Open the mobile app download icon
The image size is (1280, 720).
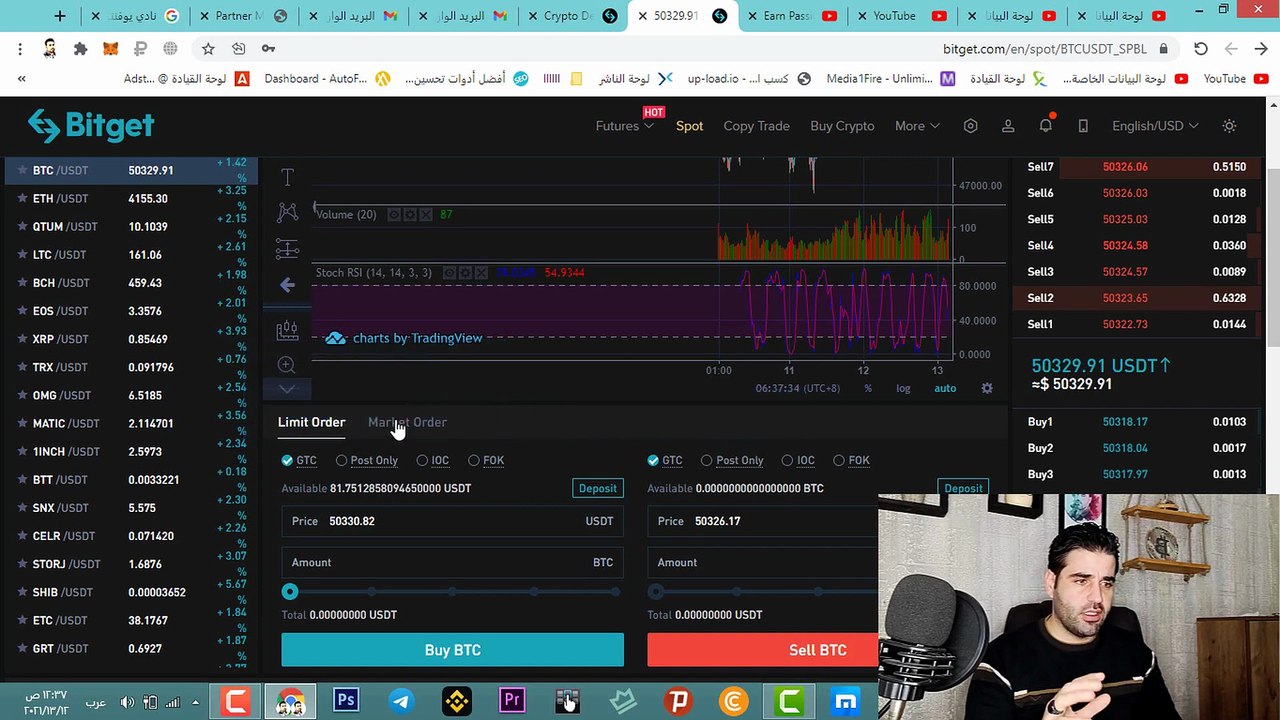[x=1083, y=126]
